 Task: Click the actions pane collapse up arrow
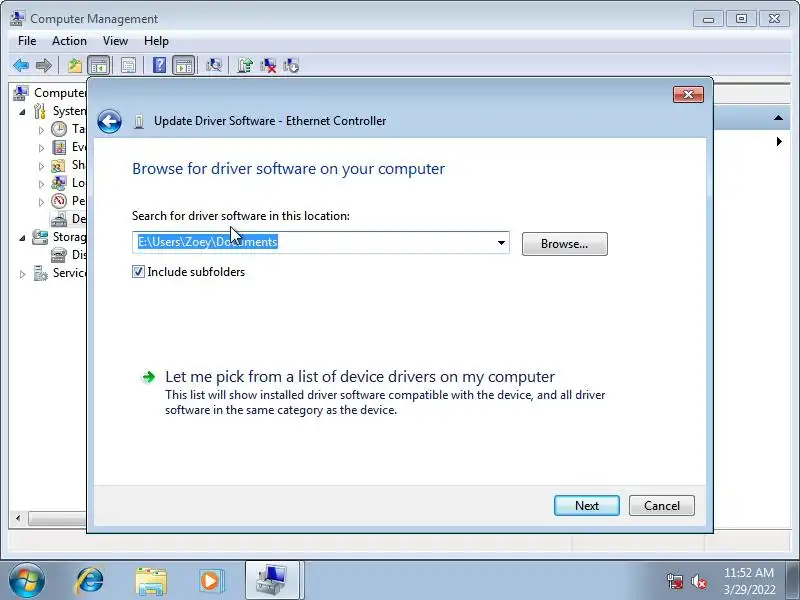[x=778, y=118]
